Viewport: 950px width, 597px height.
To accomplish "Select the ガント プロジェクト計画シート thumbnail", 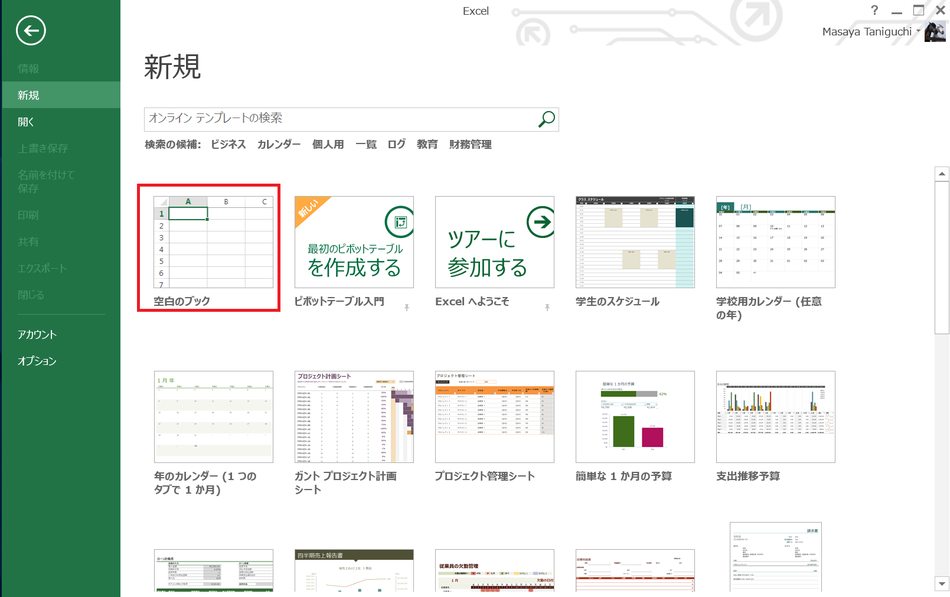I will click(x=354, y=417).
